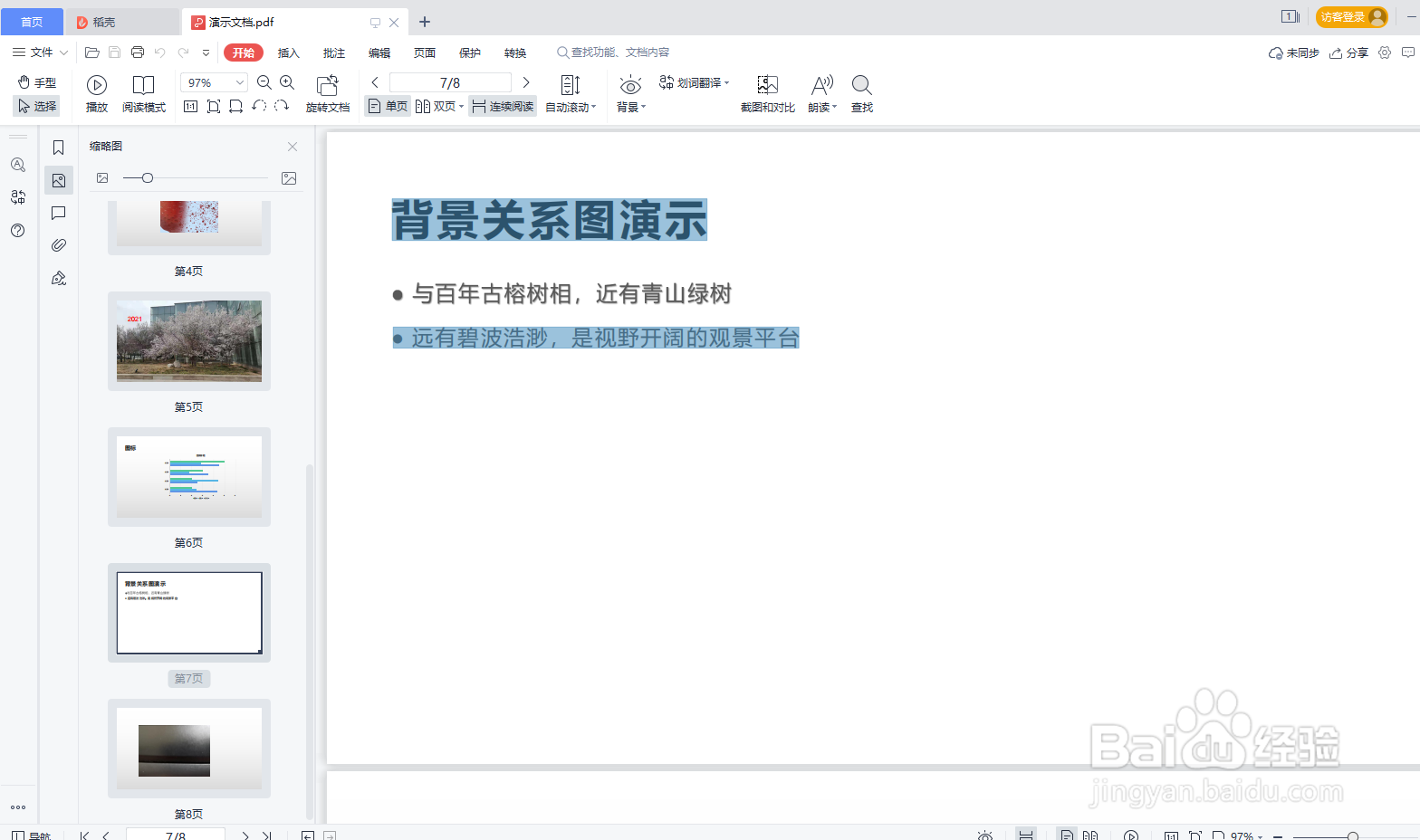The height and width of the screenshot is (840, 1420).
Task: Toggle Continuous Reading (连续阅读)
Action: pyautogui.click(x=503, y=106)
